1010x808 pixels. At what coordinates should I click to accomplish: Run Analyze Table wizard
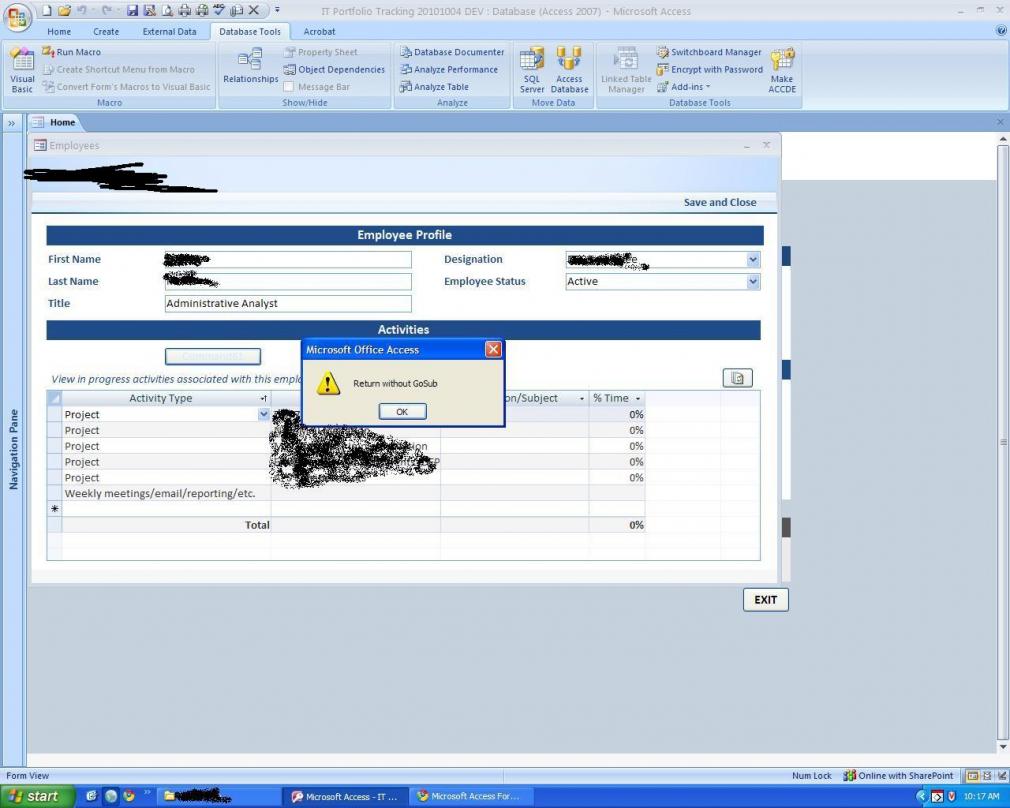coord(434,86)
